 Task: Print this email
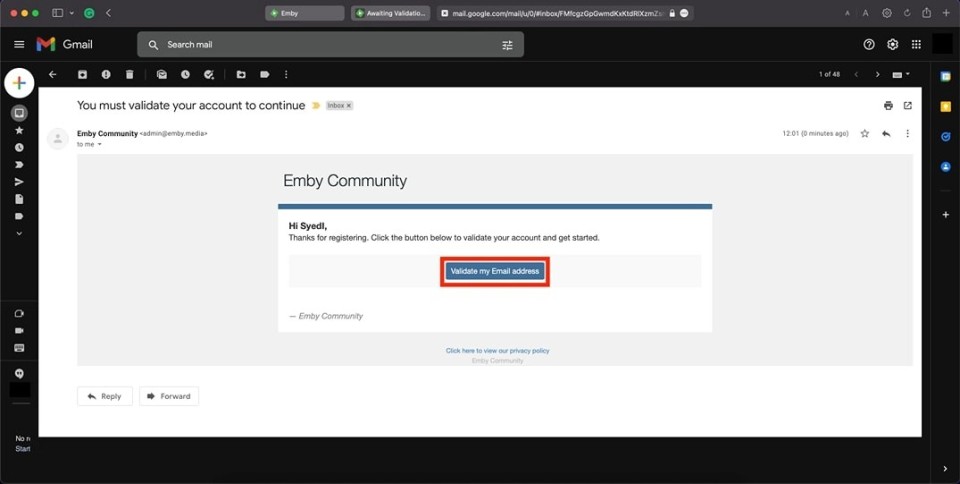888,105
